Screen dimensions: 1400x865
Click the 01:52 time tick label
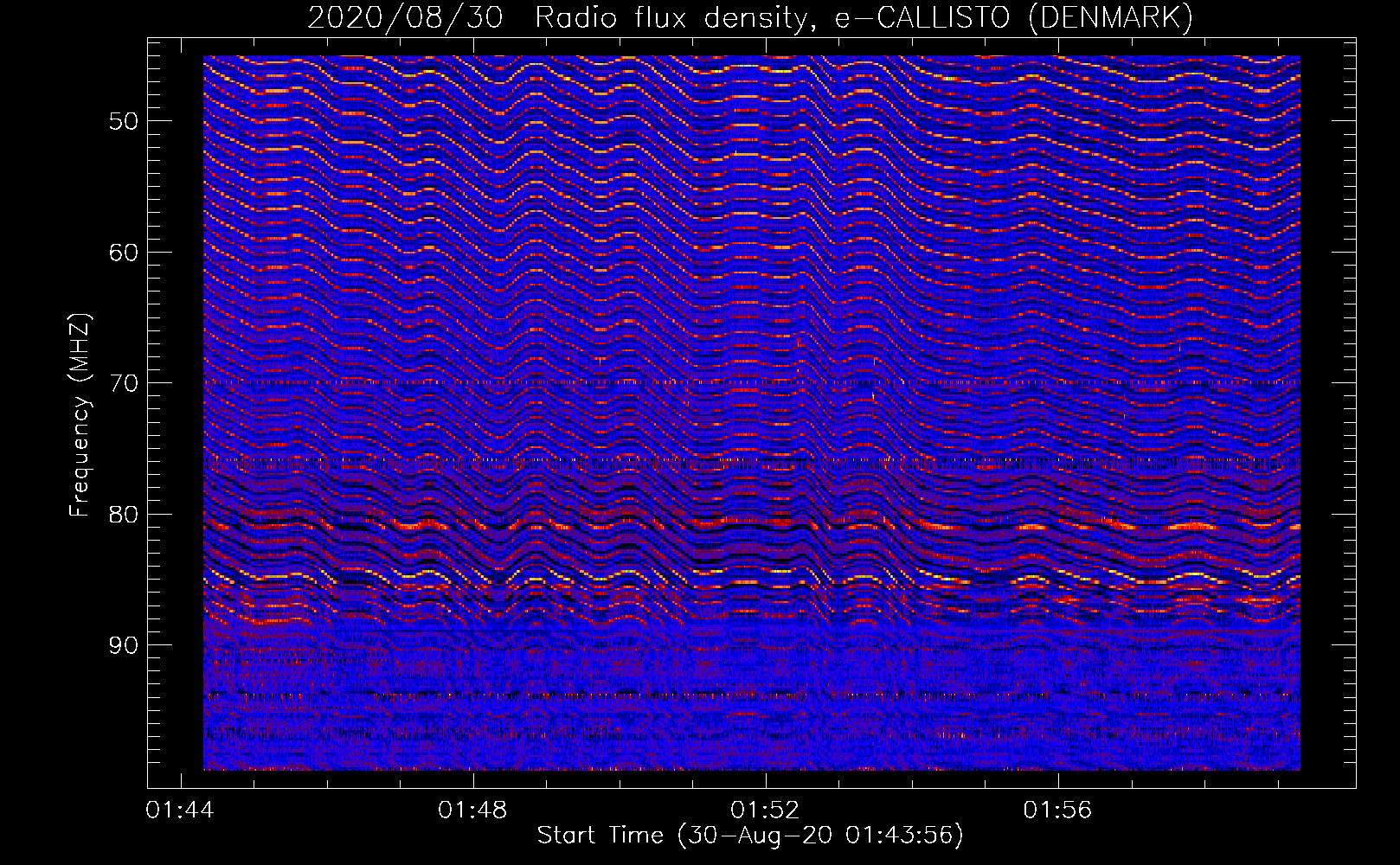click(766, 811)
